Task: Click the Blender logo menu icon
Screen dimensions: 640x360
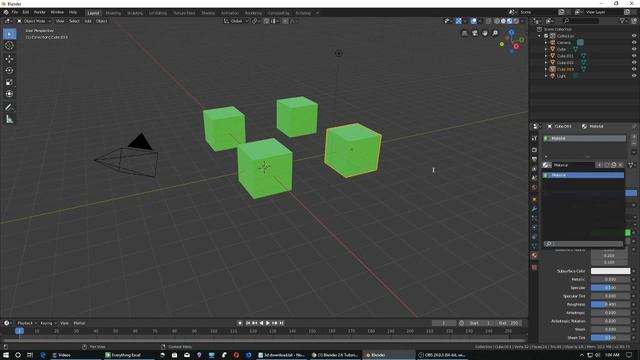Action: [x=6, y=13]
